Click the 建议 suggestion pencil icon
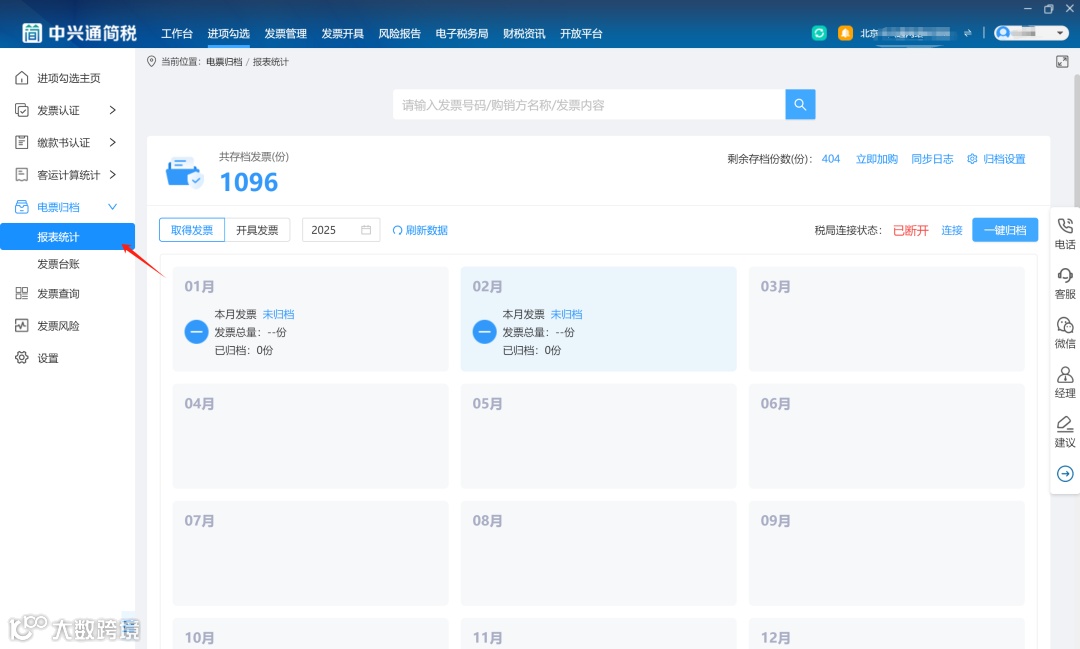Screen dimensions: 1080x649 click(1065, 423)
